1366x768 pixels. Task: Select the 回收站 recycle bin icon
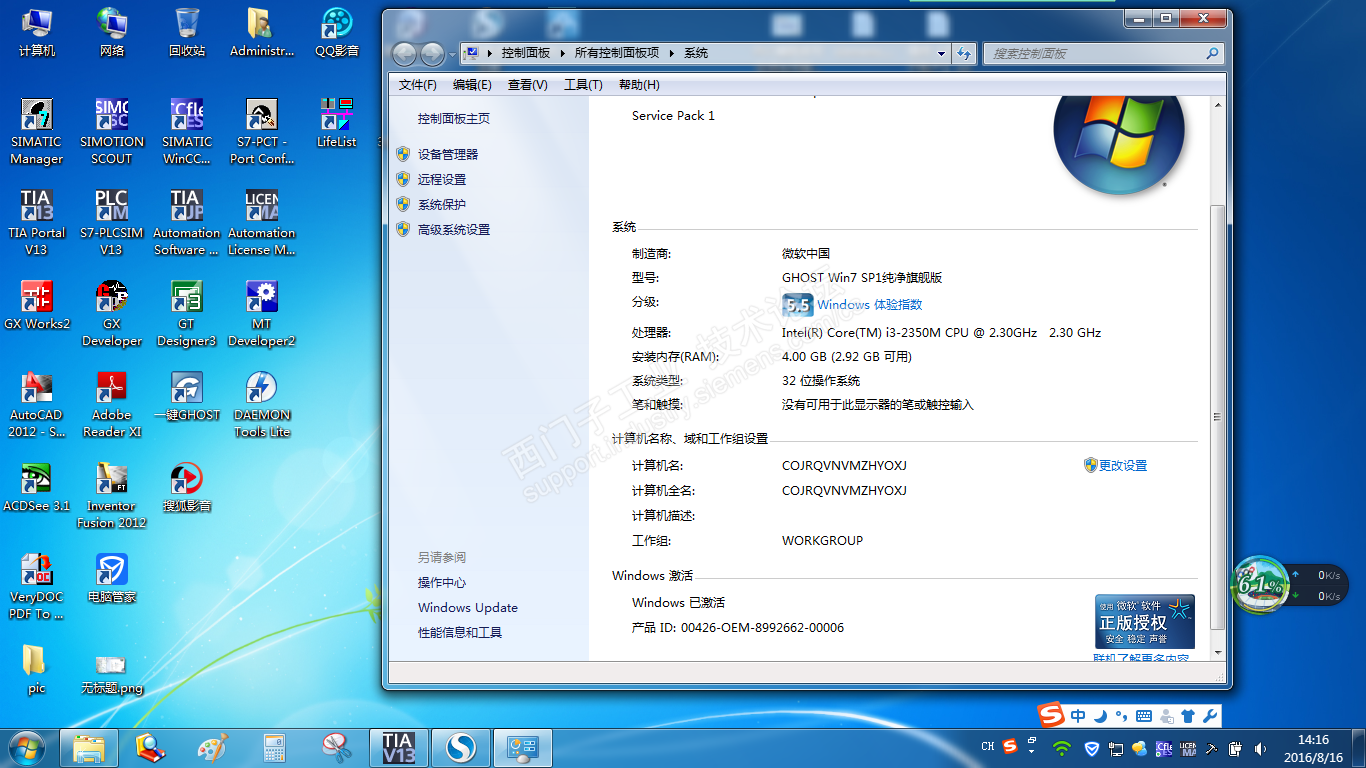pyautogui.click(x=187, y=32)
